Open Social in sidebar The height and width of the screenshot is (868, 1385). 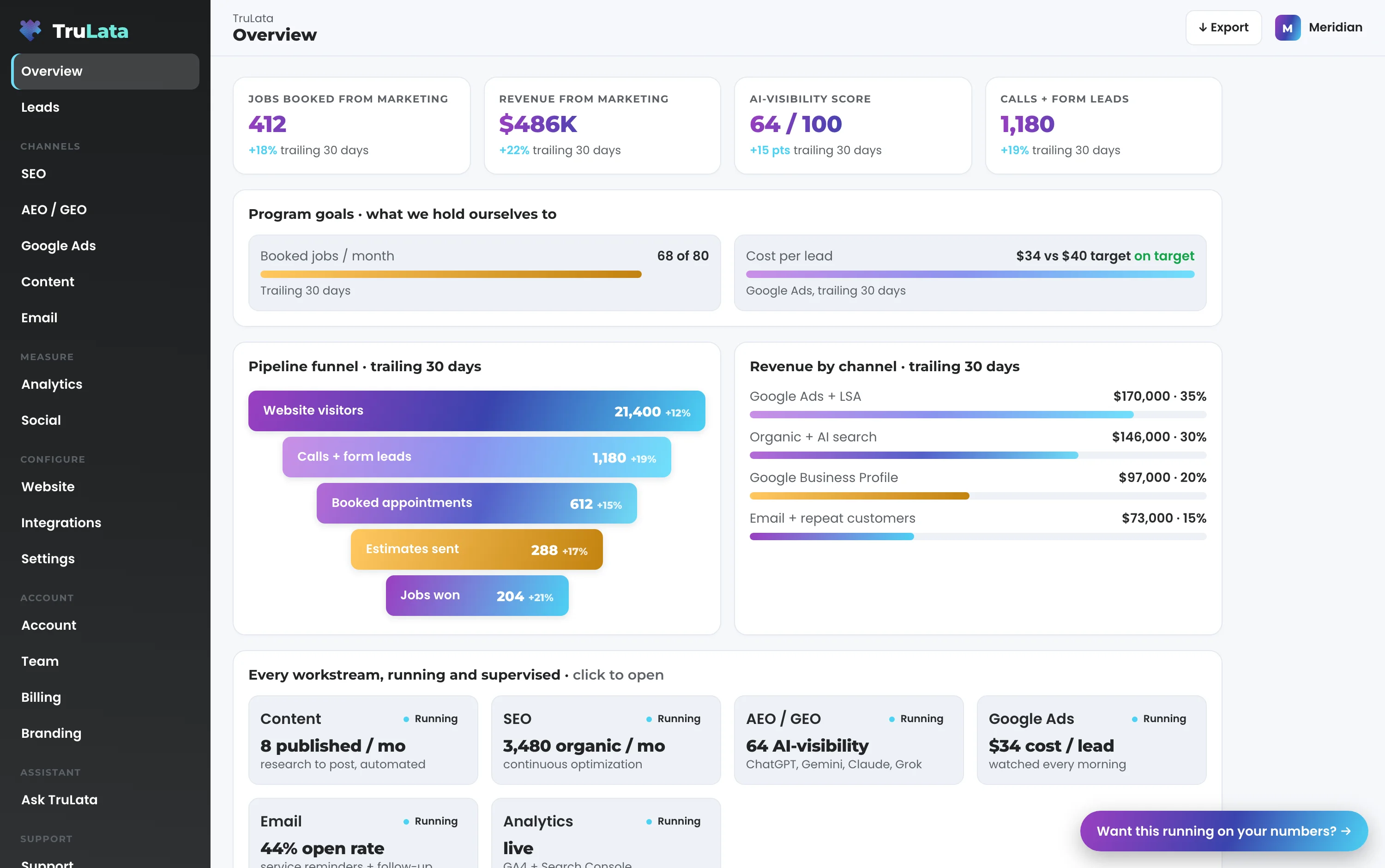pos(105,421)
